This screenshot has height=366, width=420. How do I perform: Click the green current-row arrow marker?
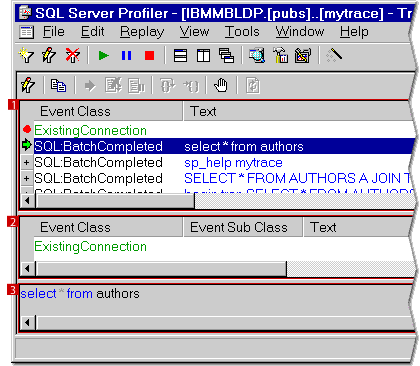(26, 145)
